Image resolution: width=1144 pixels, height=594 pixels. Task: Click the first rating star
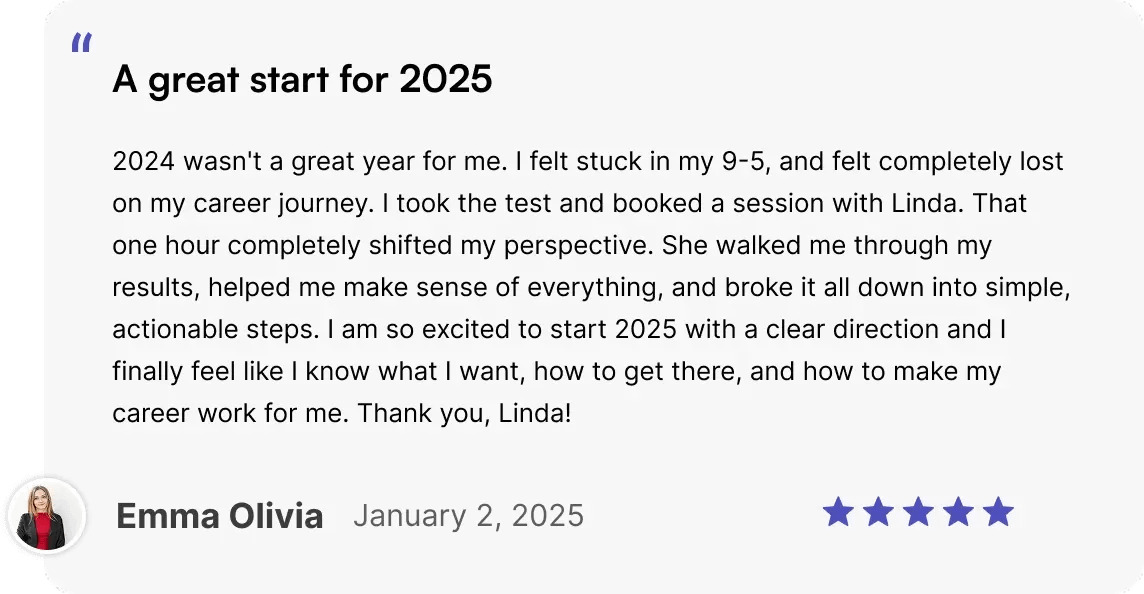(x=838, y=512)
